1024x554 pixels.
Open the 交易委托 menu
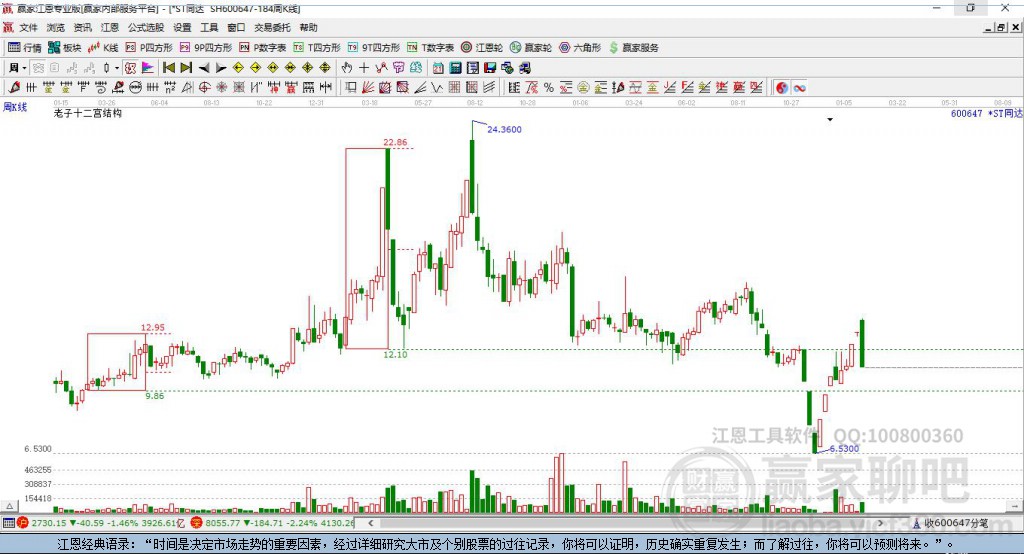[x=272, y=27]
